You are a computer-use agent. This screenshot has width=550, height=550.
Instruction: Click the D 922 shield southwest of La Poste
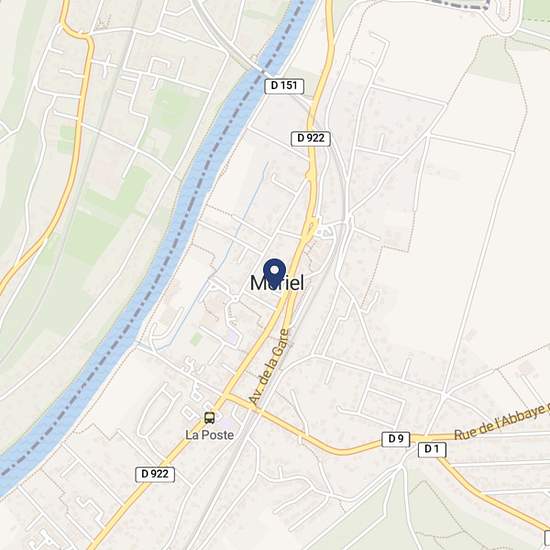pyautogui.click(x=155, y=474)
